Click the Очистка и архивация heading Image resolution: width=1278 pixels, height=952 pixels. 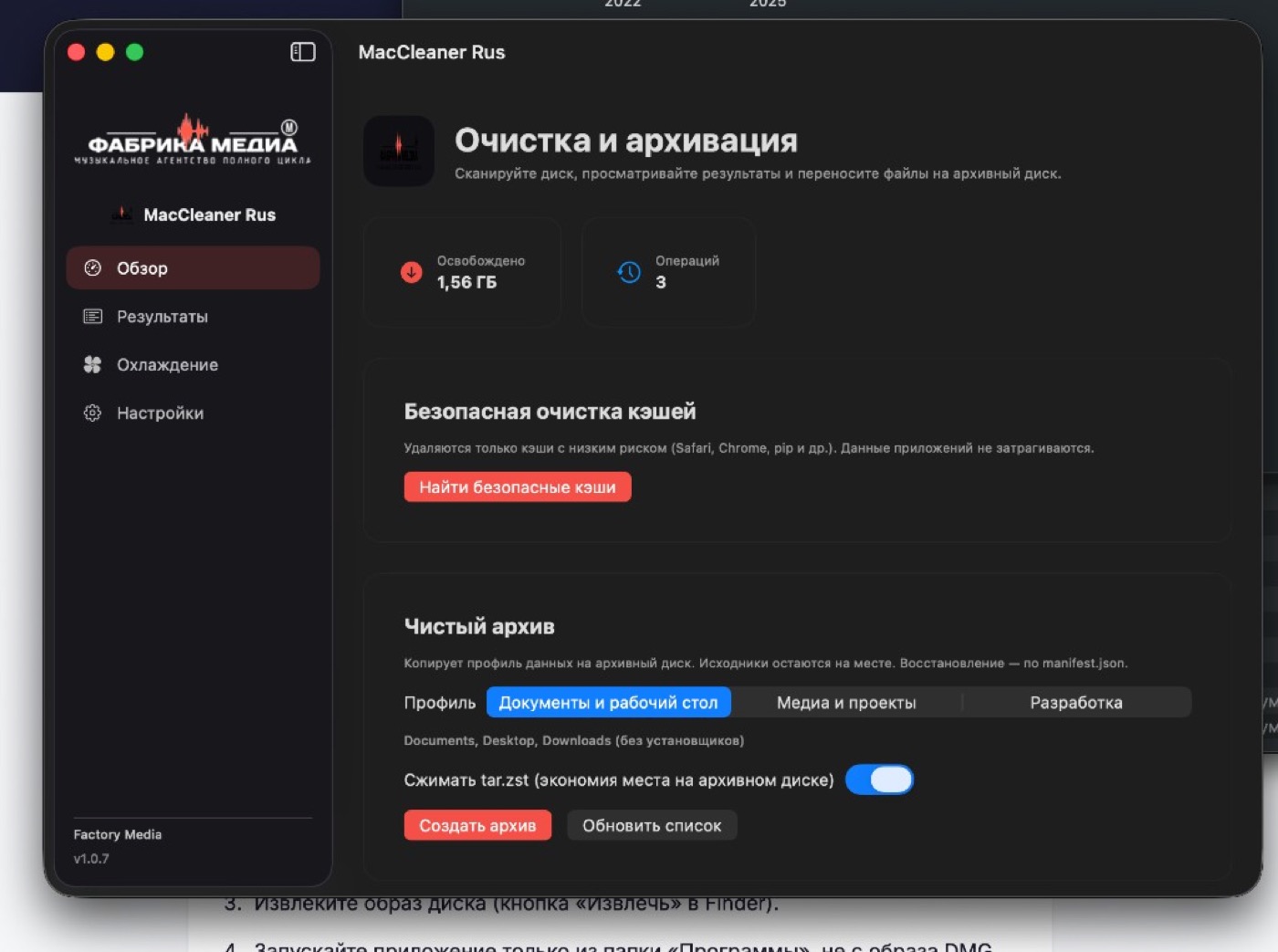(x=626, y=140)
